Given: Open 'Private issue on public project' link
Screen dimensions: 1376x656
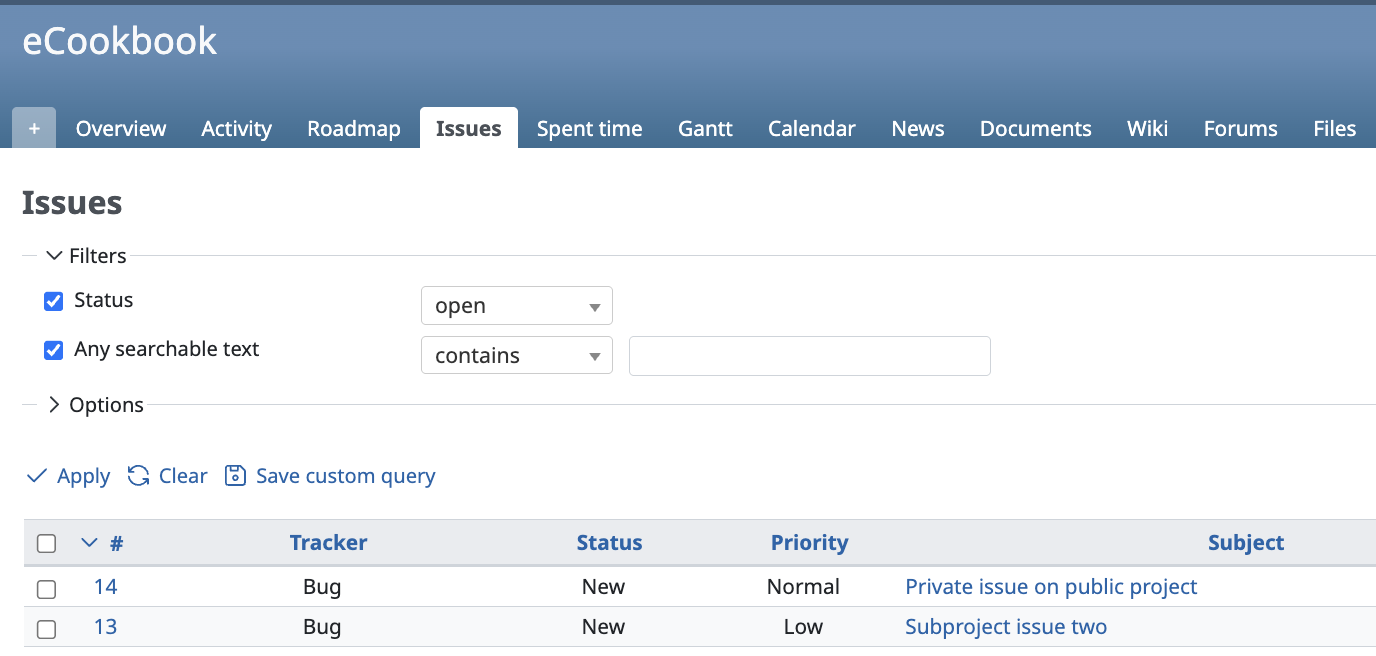Looking at the screenshot, I should pos(1051,587).
